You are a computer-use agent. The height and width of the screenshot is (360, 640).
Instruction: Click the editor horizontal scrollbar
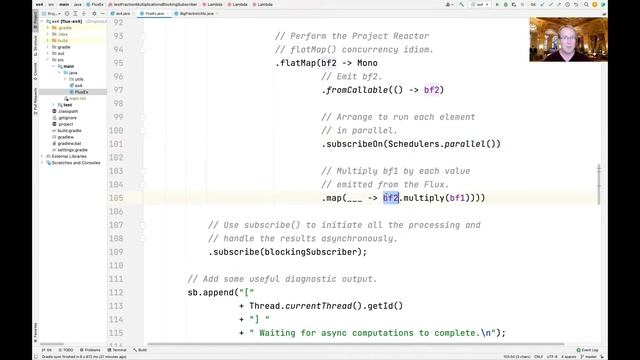coord(355,344)
